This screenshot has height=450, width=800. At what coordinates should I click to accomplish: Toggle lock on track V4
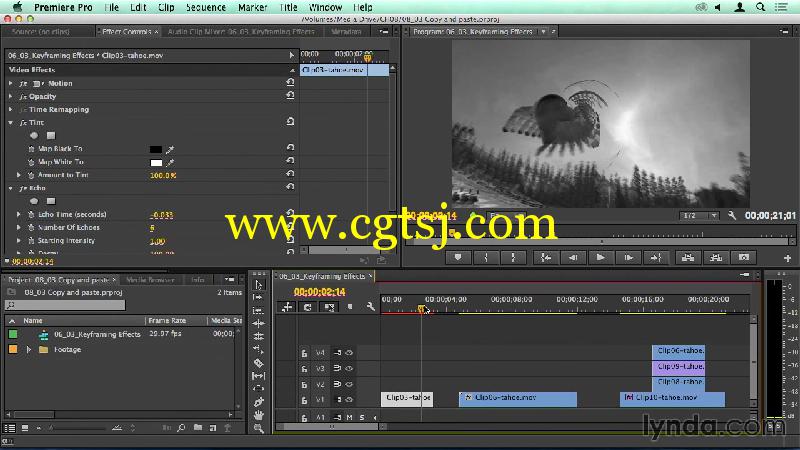click(x=304, y=353)
